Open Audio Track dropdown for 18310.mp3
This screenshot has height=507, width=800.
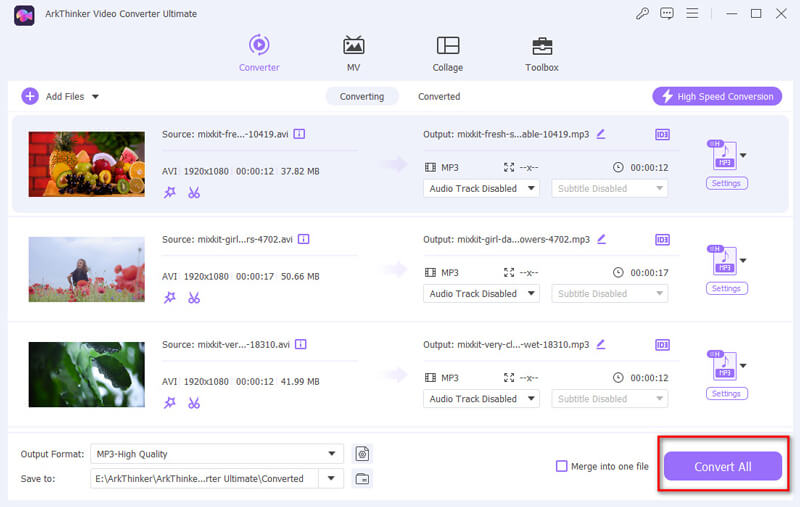tap(481, 398)
